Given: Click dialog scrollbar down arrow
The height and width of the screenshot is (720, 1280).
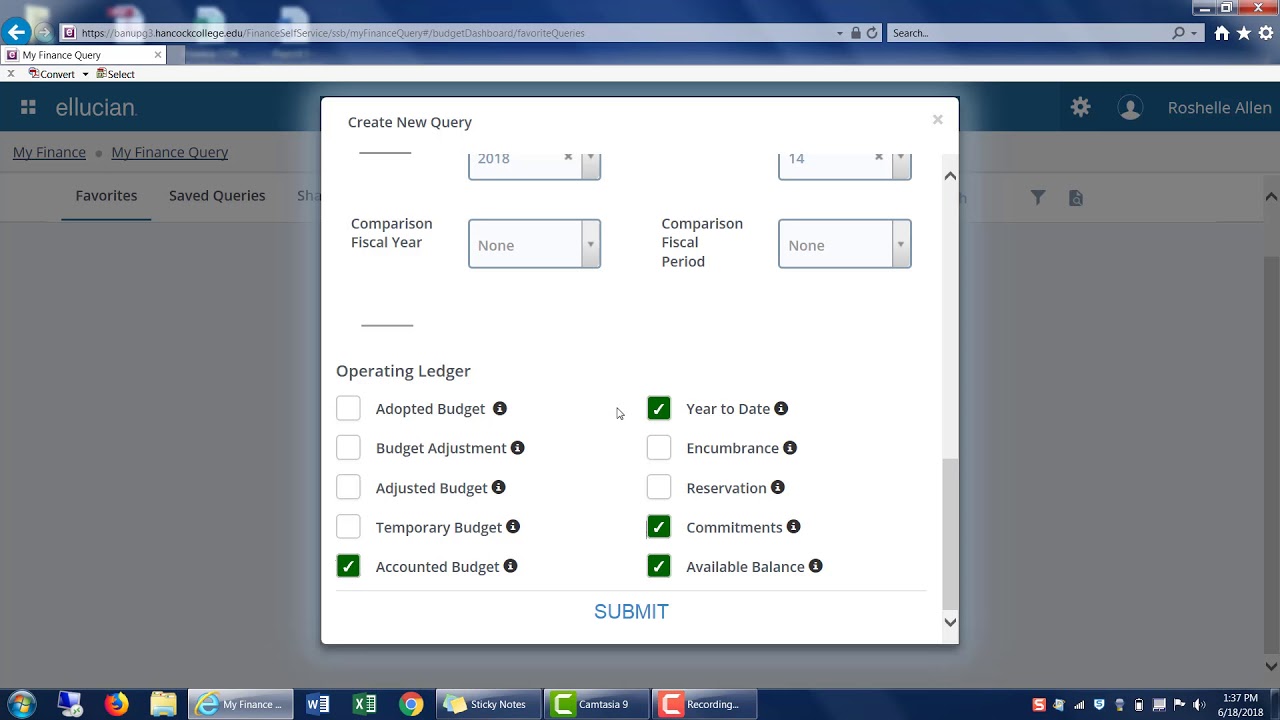Looking at the screenshot, I should point(950,622).
